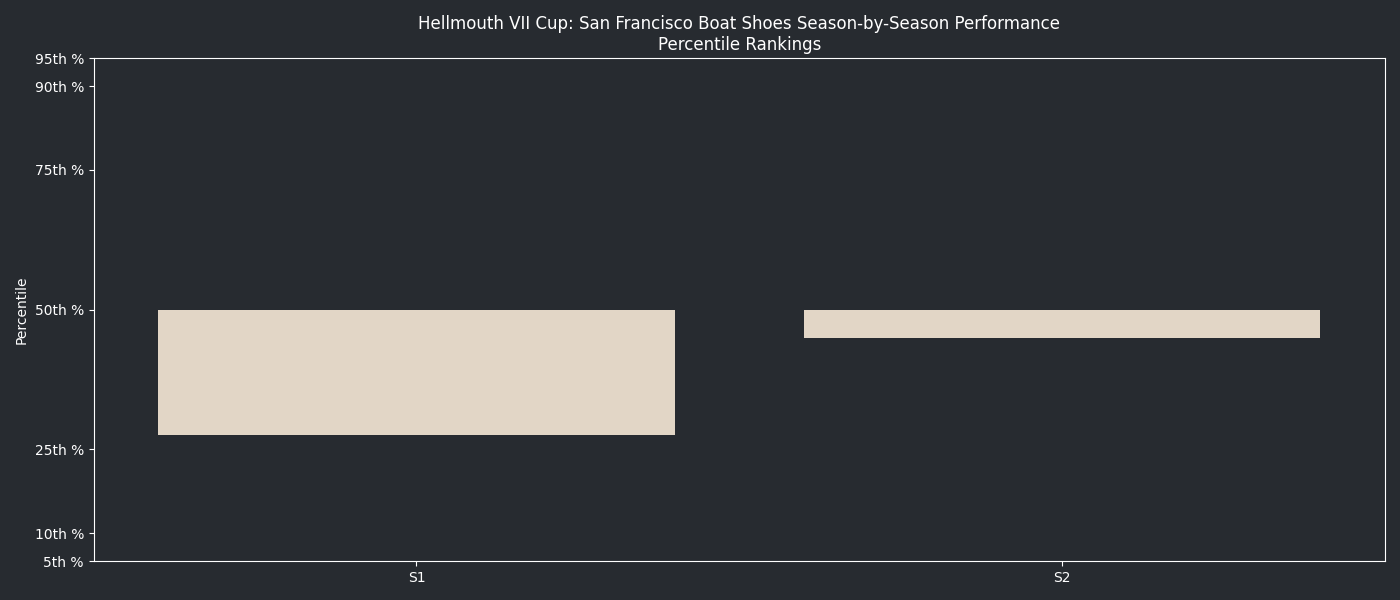
Task: Click the '95th %' y-axis tick label
Action: pos(59,59)
